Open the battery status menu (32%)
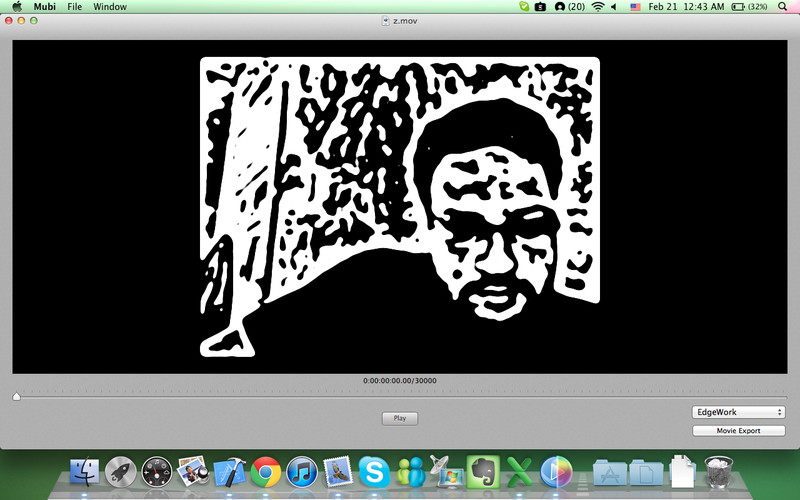Image resolution: width=800 pixels, height=500 pixels. 749,7
